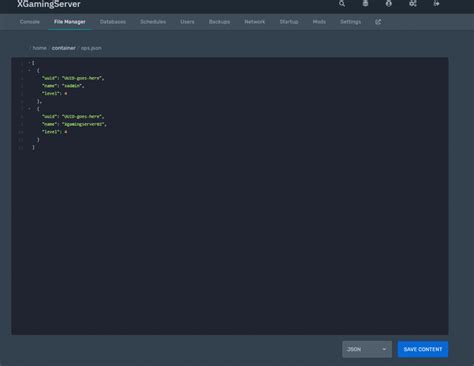Open the Backups tab
Image resolution: width=474 pixels, height=366 pixels.
coord(219,22)
